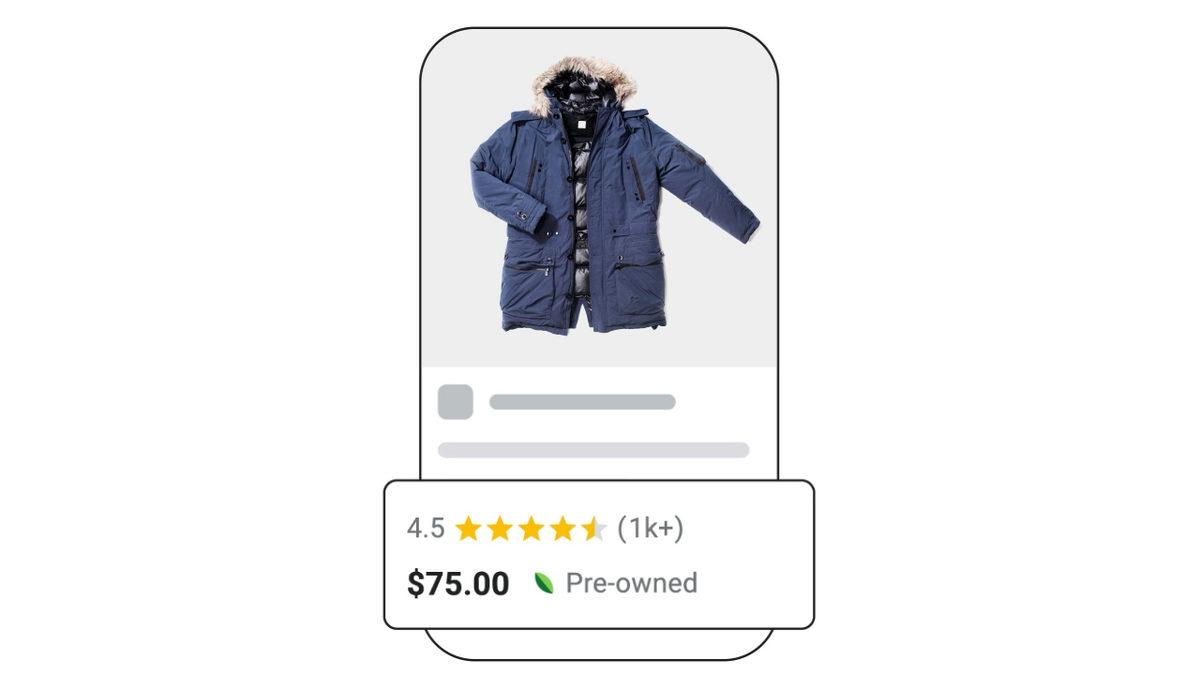This screenshot has height=675, width=1200.
Task: Click the third gold rating star
Action: point(531,528)
